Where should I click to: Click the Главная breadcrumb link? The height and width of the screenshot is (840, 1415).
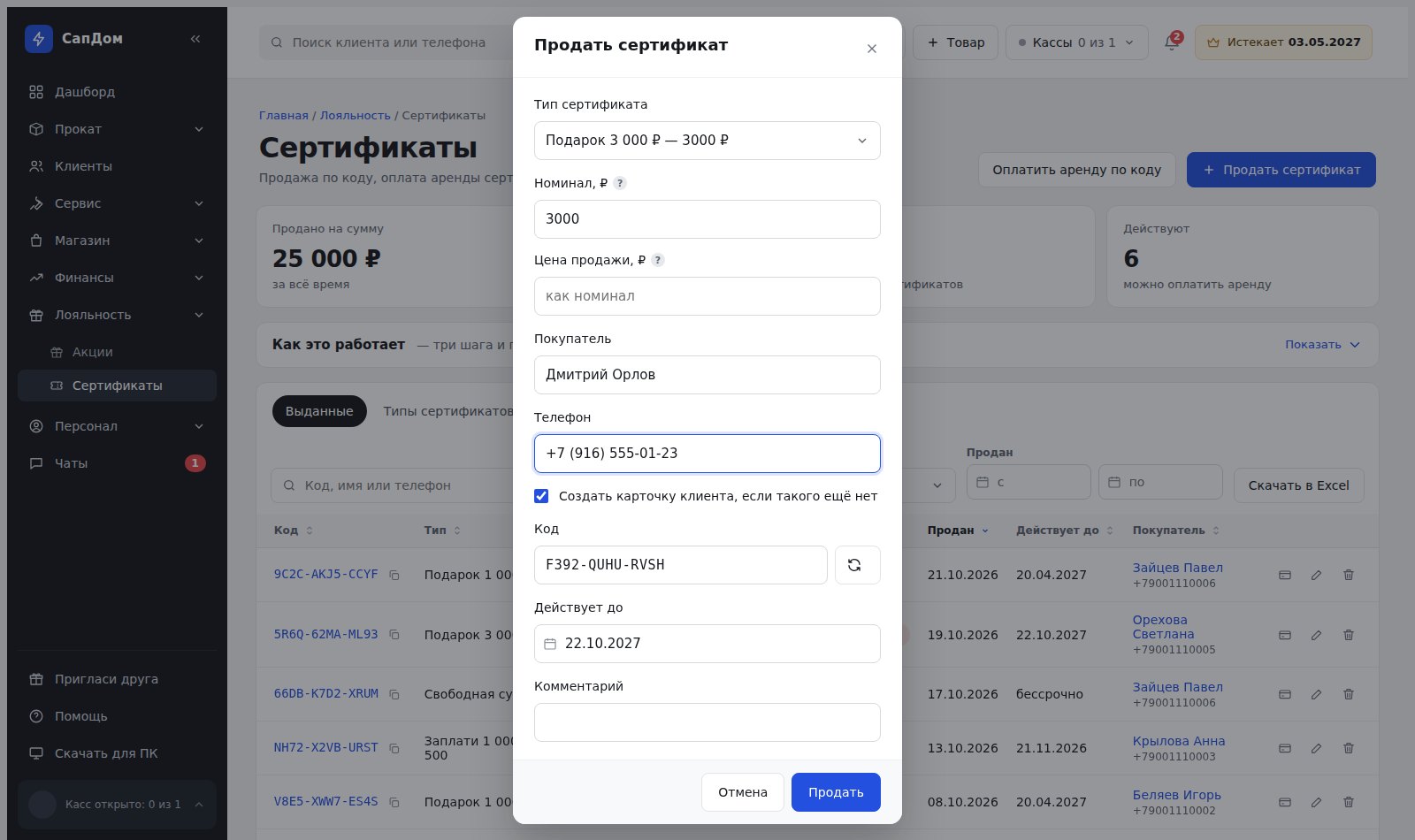tap(284, 116)
